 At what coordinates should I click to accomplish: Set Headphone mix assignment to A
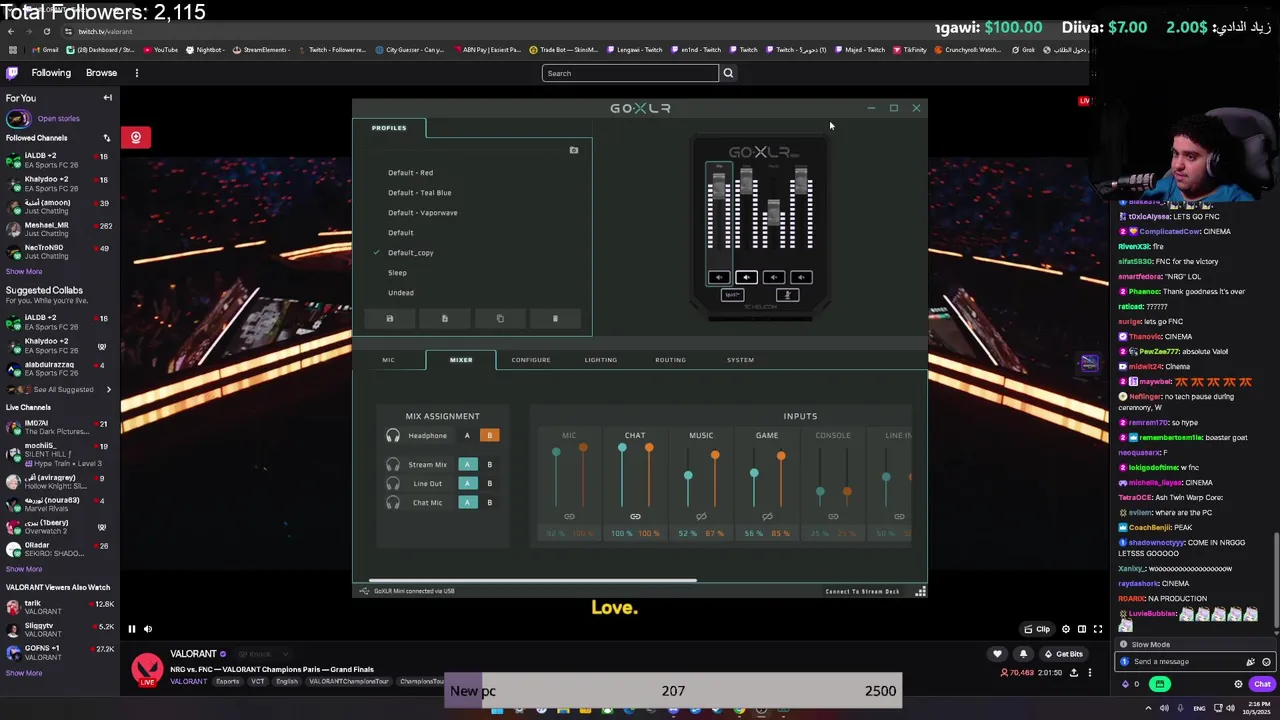click(x=467, y=435)
